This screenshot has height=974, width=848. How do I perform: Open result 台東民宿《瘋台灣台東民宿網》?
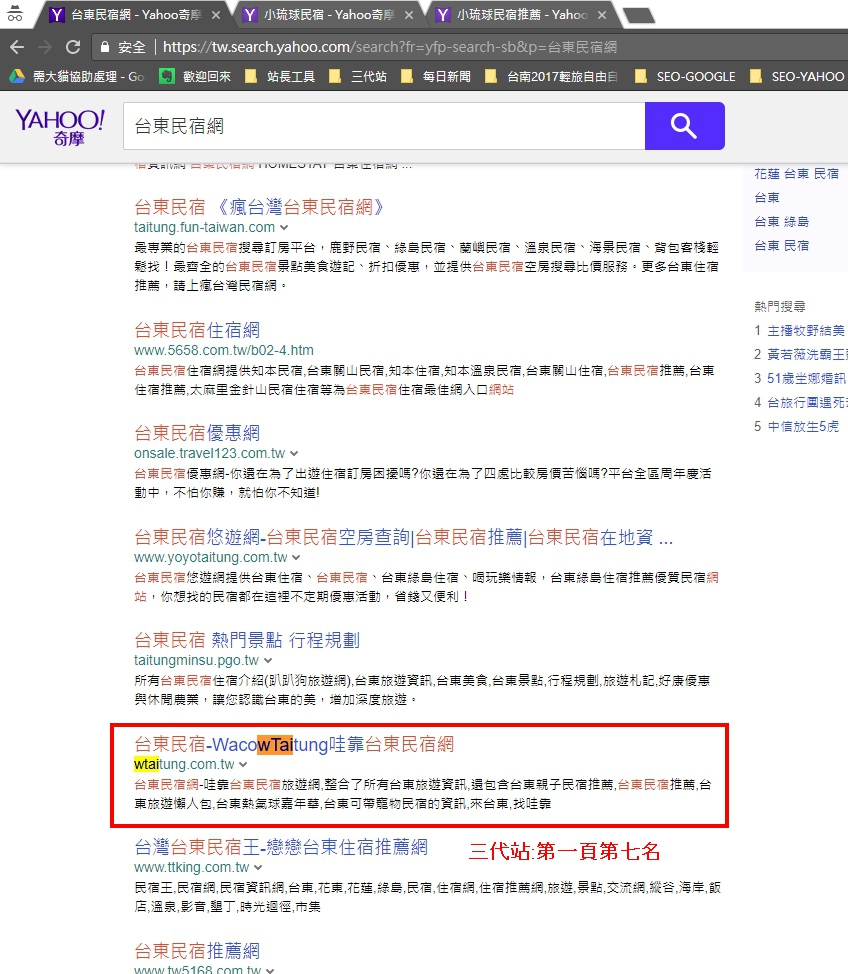[x=259, y=207]
